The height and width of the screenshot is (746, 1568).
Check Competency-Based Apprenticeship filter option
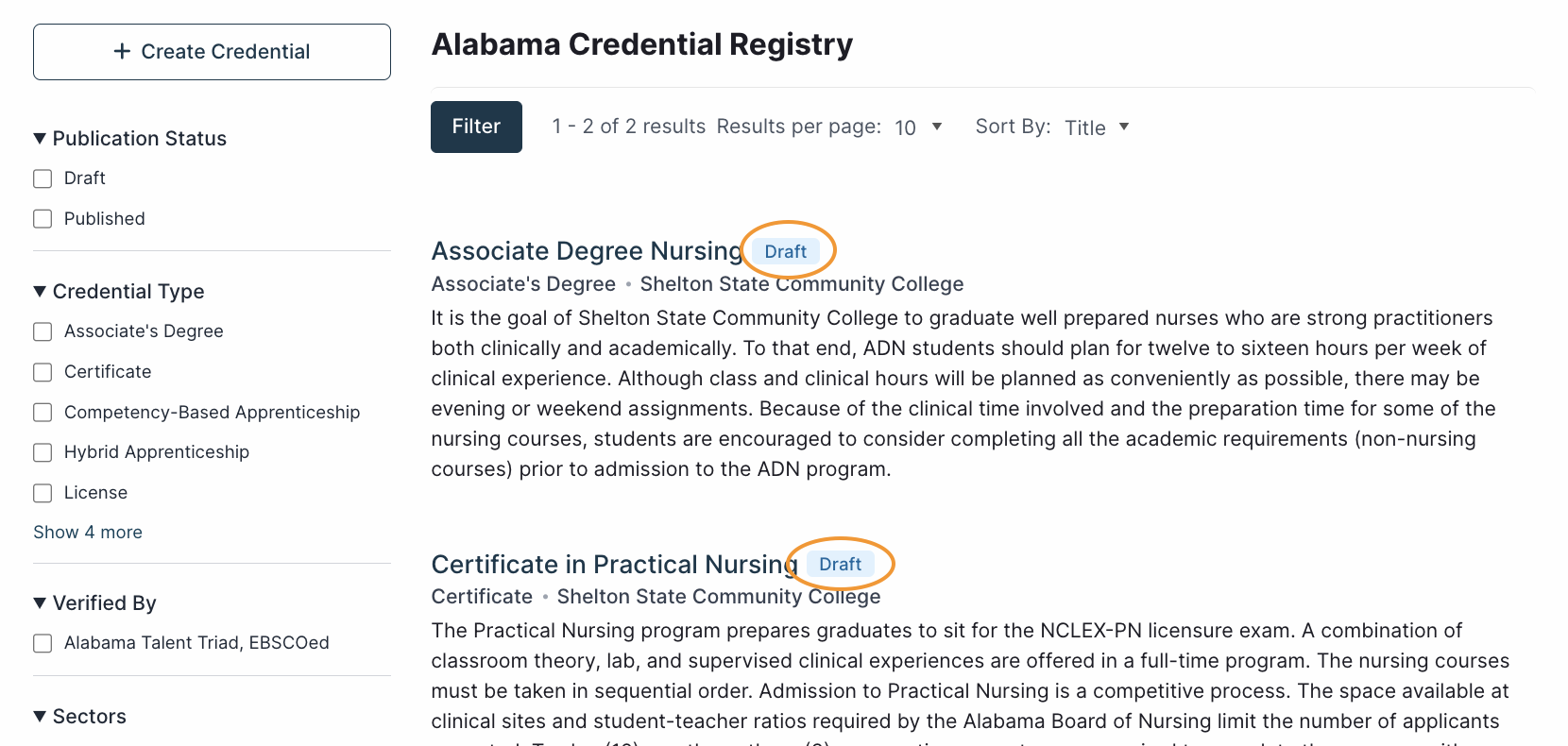(43, 413)
